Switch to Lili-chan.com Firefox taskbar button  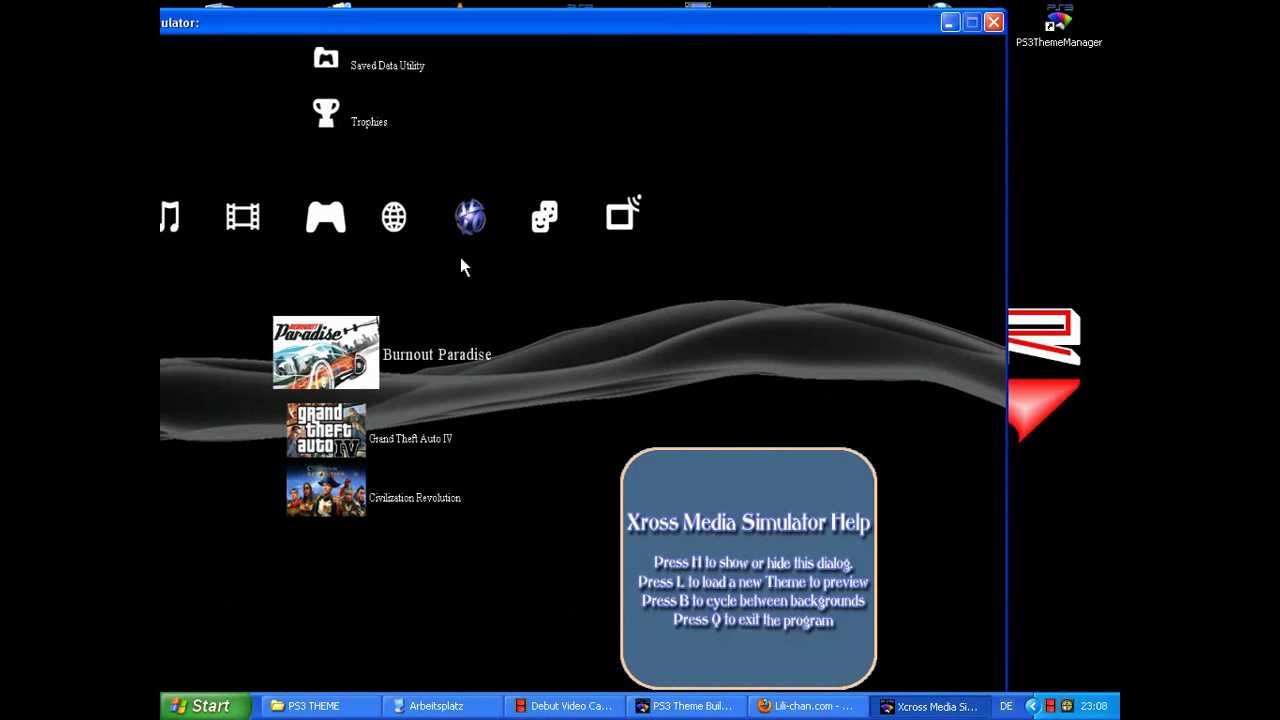coord(806,706)
